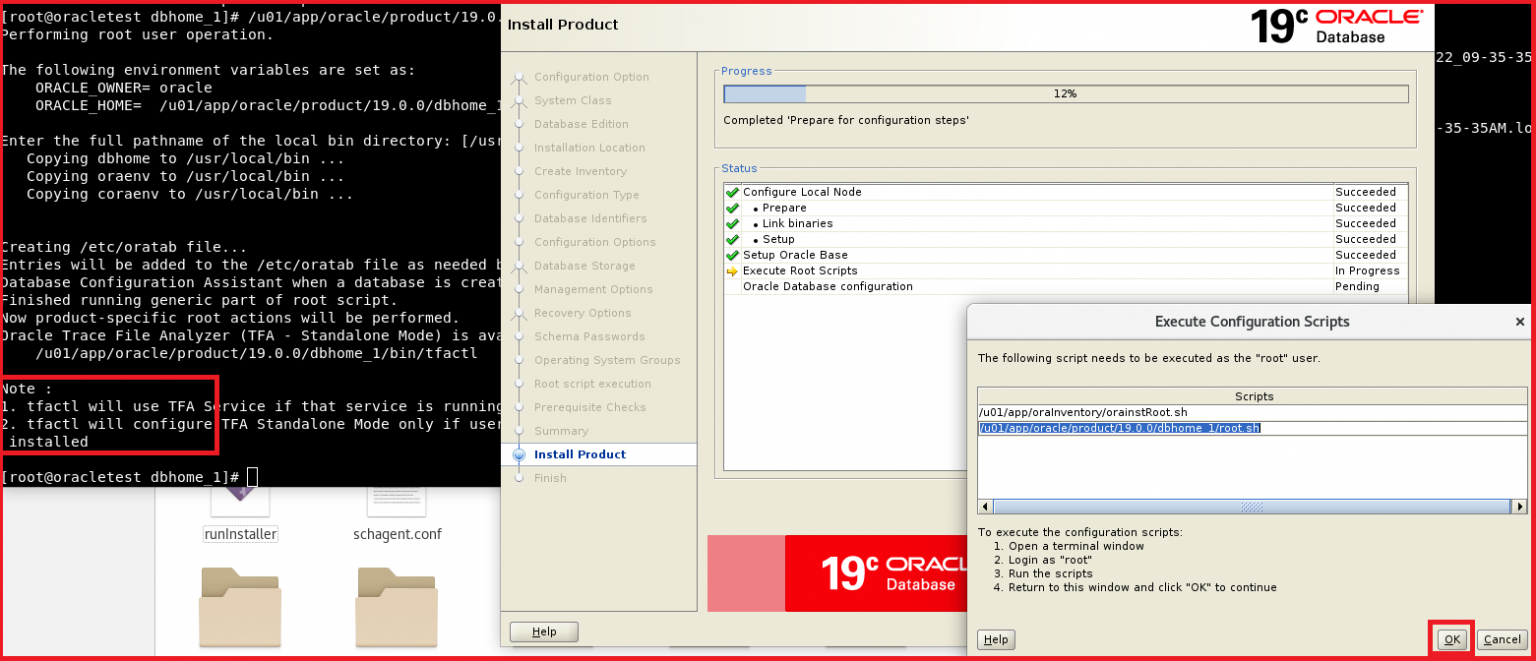Screen dimensions: 1536x661
Task: Click the right arrow of the Scripts horizontal scrollbar
Action: click(1517, 506)
